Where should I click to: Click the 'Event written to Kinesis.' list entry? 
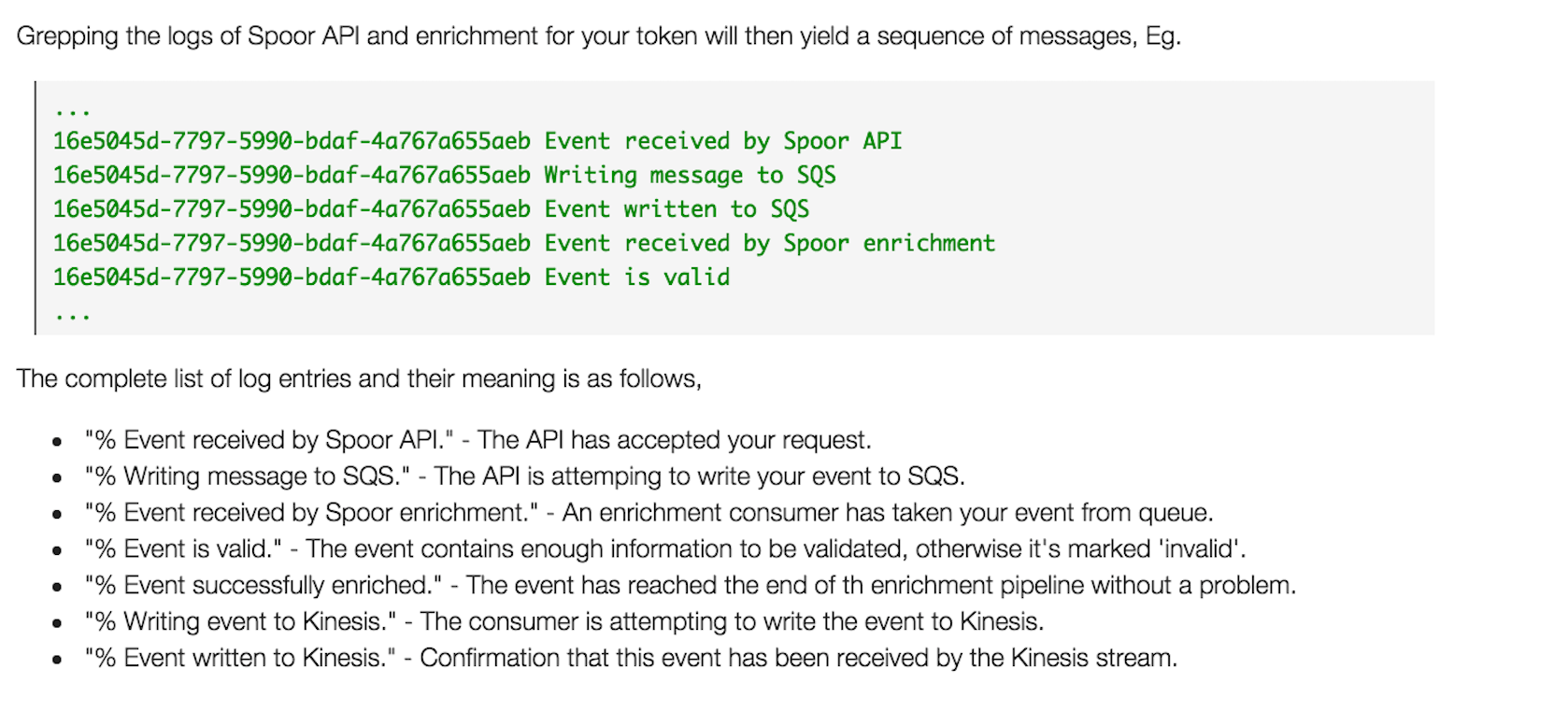tap(631, 659)
